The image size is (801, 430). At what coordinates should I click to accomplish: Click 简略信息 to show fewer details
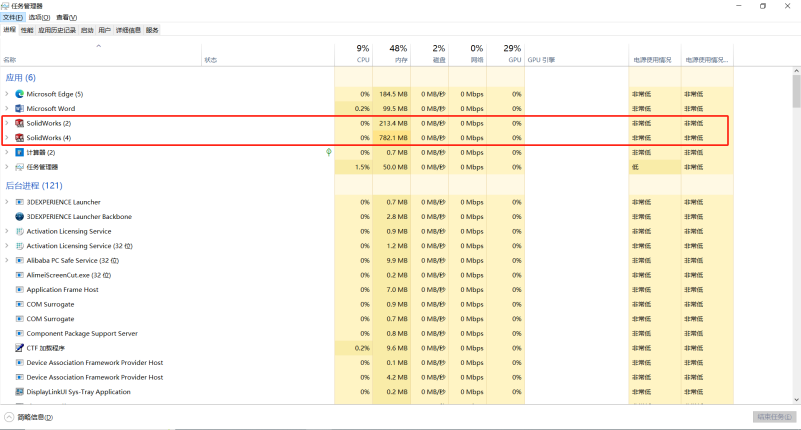pos(33,417)
